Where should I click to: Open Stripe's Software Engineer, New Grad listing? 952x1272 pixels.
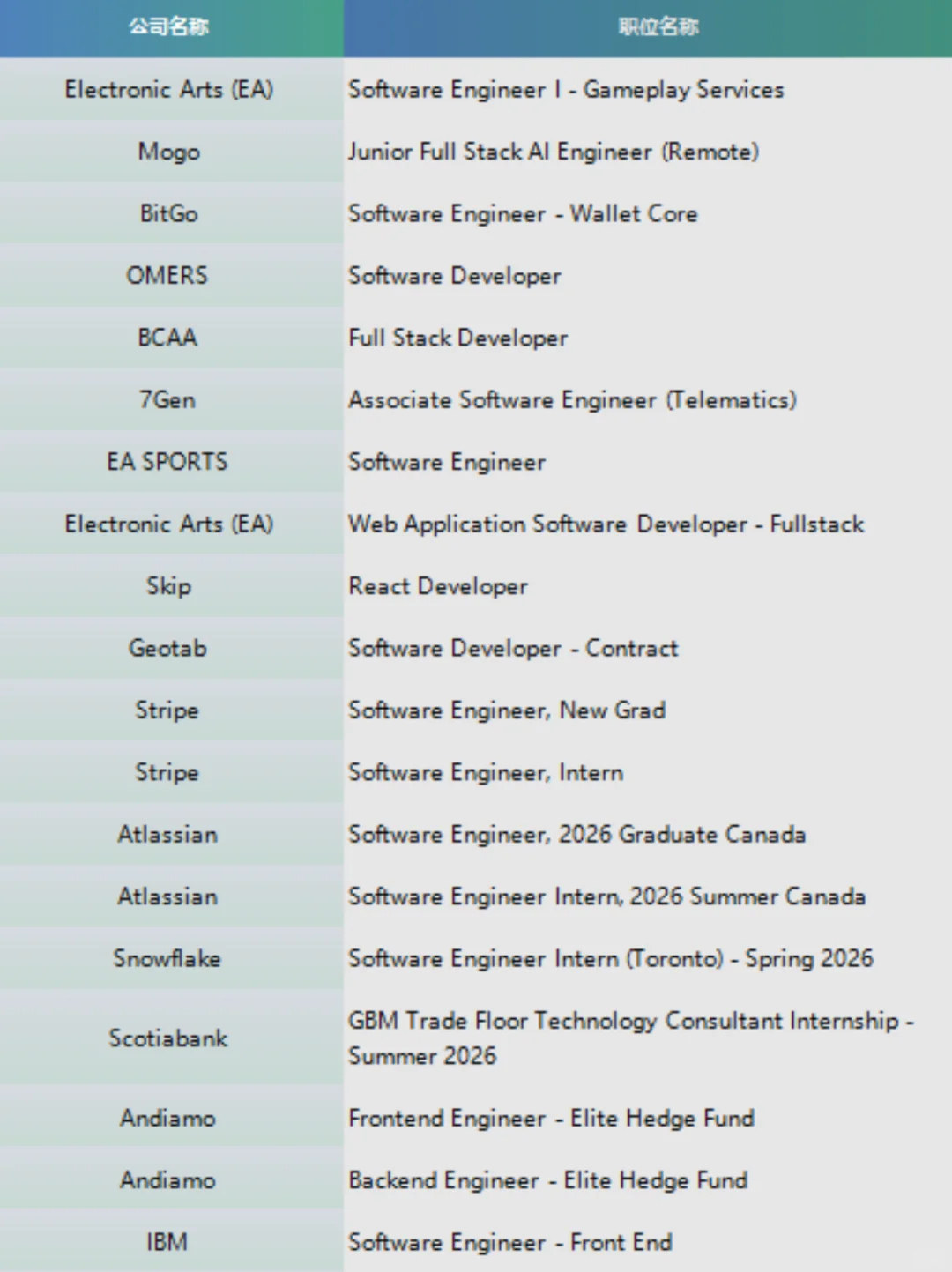coord(507,710)
